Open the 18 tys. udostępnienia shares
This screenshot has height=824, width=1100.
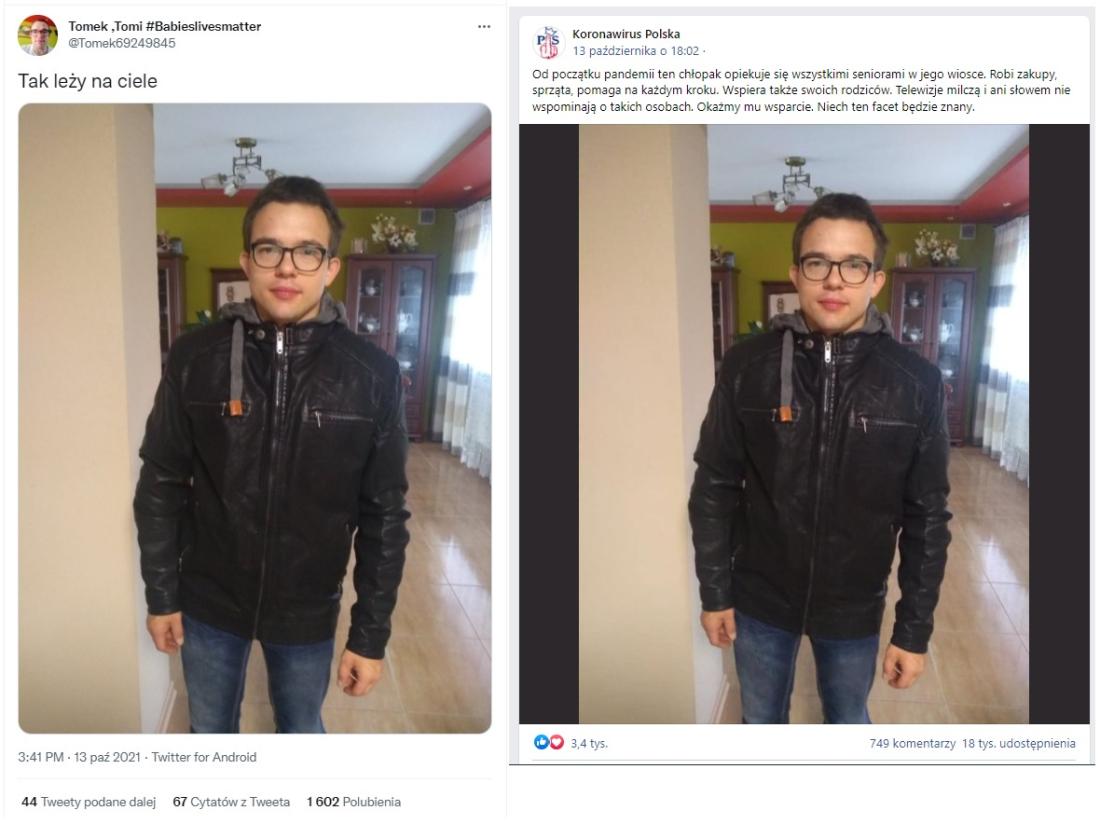1019,743
